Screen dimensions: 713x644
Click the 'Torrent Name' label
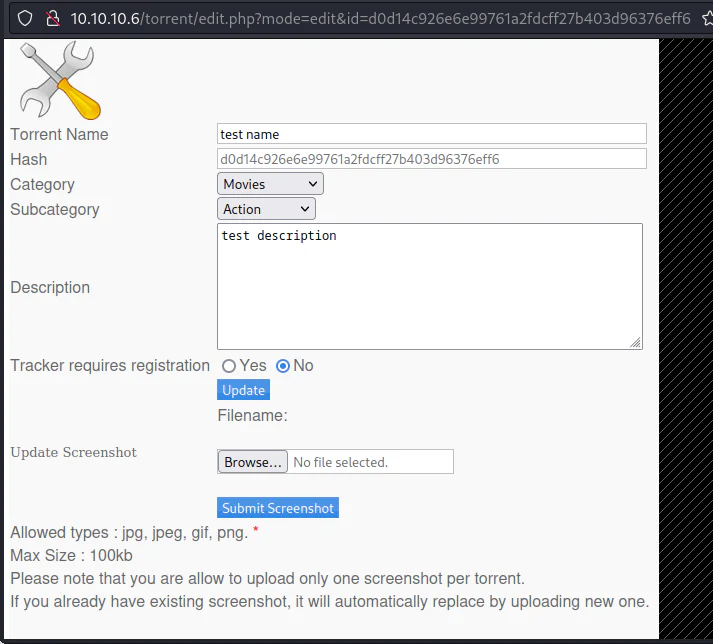59,134
